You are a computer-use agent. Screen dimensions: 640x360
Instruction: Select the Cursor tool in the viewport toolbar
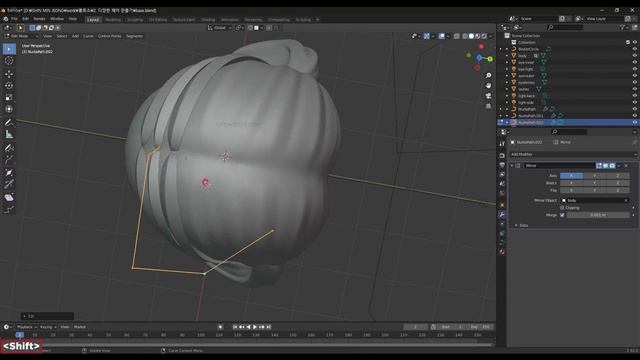point(9,61)
